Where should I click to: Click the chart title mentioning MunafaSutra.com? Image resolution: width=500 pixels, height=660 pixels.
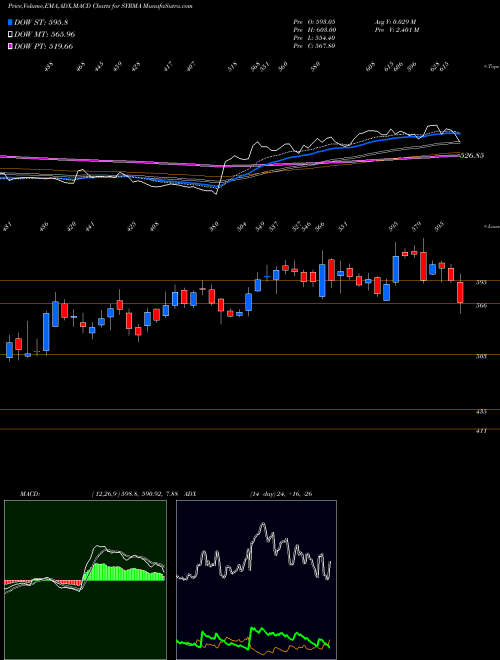[x=100, y=7]
